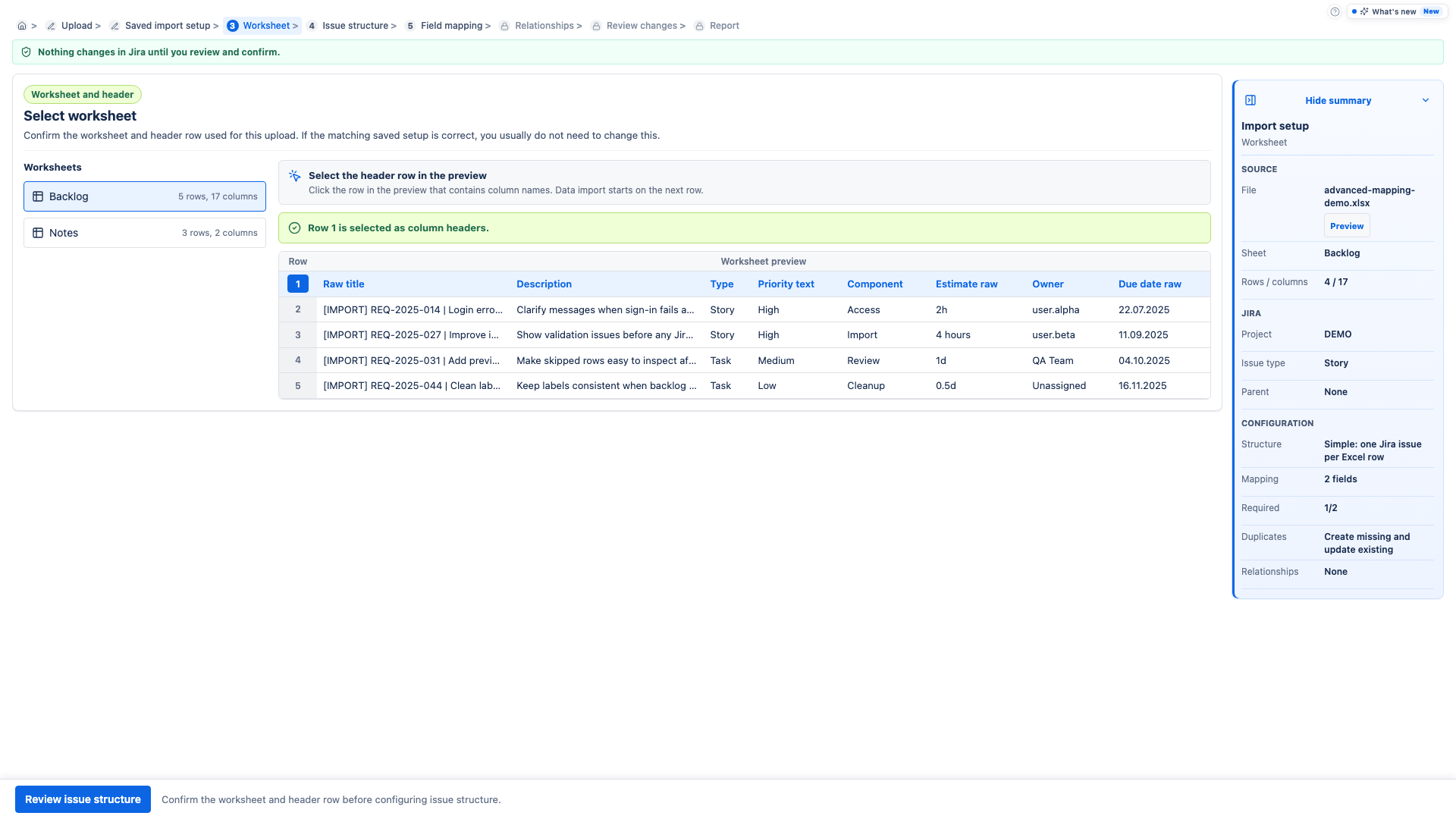Click the Preview button for the file
This screenshot has height=819, width=1456.
[1347, 226]
